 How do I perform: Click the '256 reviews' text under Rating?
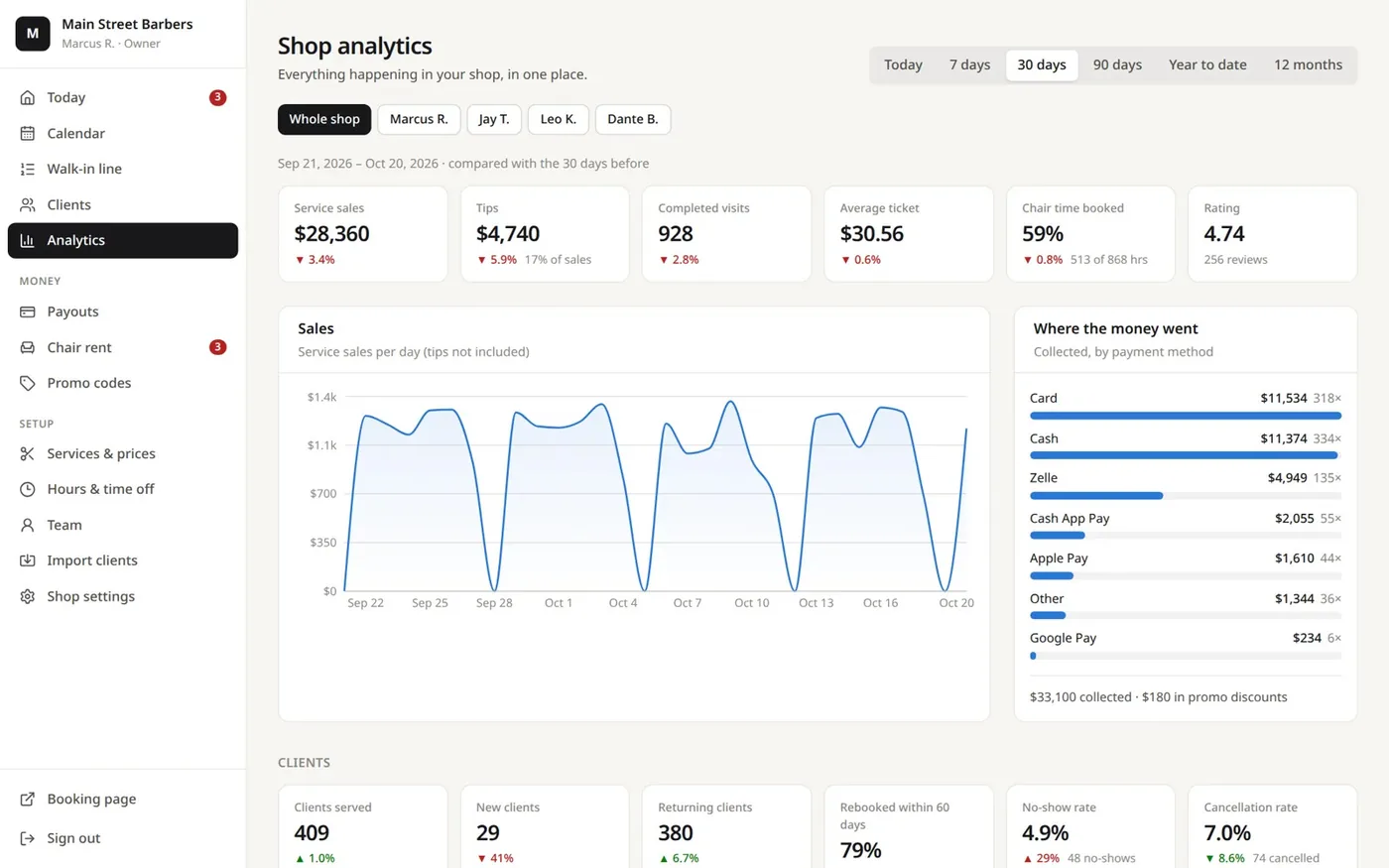click(1235, 260)
